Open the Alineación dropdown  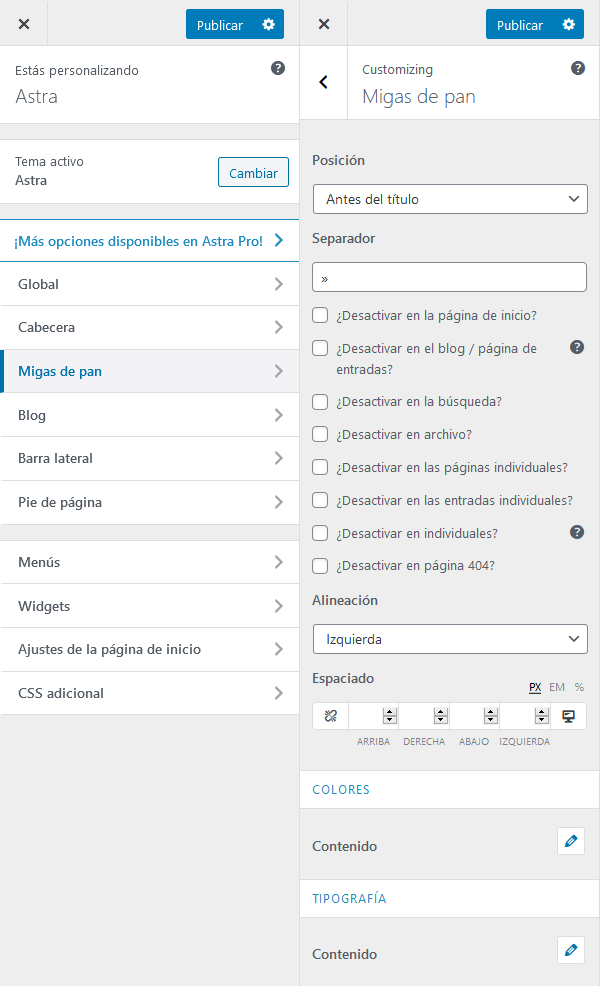[449, 639]
